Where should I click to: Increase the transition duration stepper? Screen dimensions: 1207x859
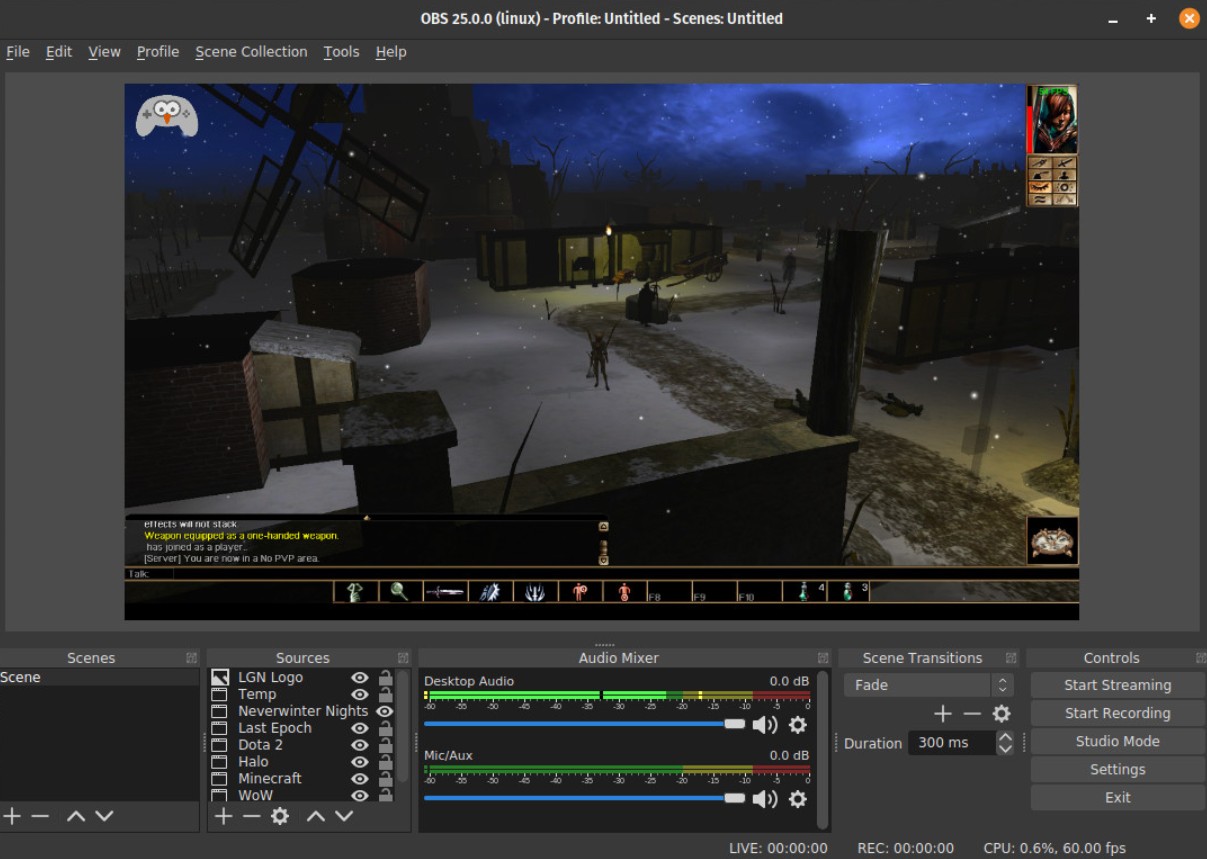click(1005, 738)
